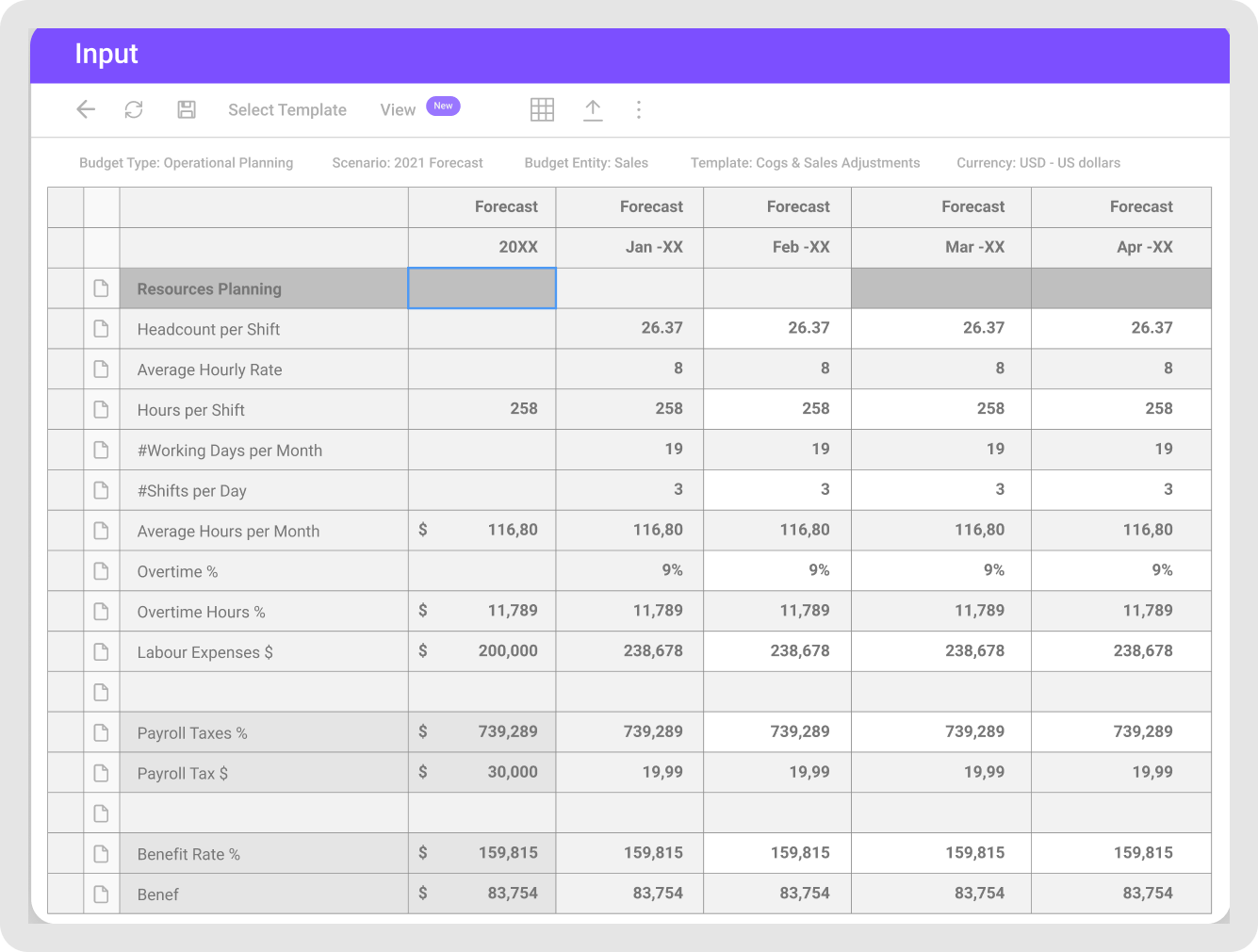This screenshot has width=1258, height=952.
Task: Click the document icon beside Hours per Shift
Action: point(102,409)
